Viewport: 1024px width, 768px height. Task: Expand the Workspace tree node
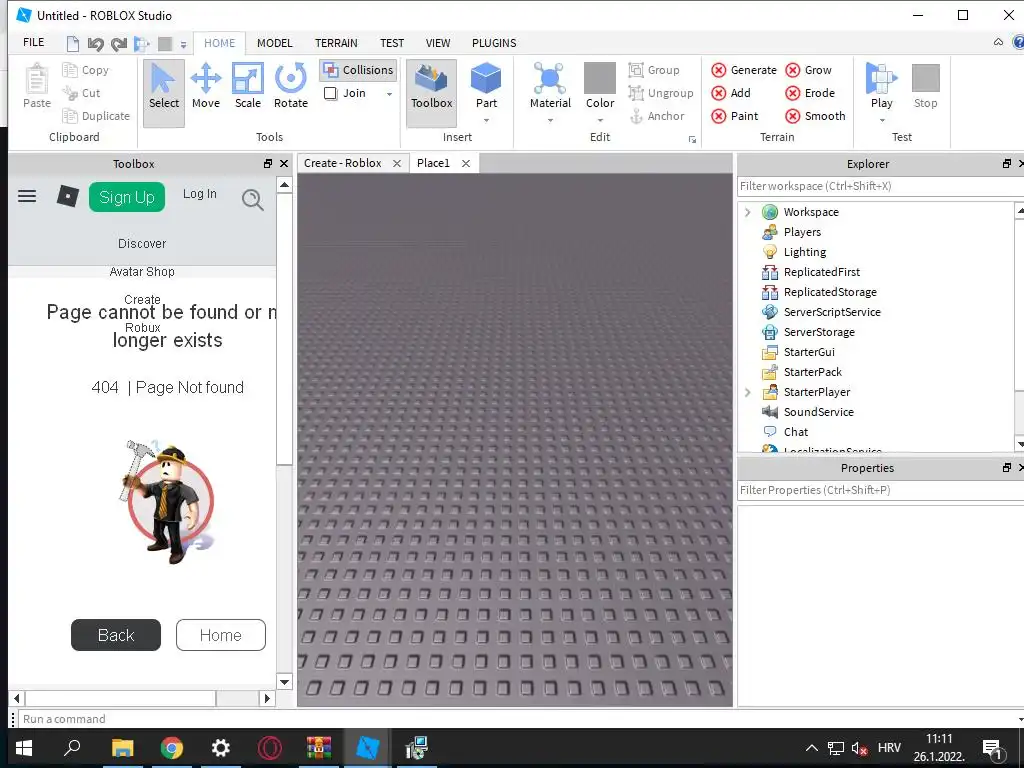point(748,212)
